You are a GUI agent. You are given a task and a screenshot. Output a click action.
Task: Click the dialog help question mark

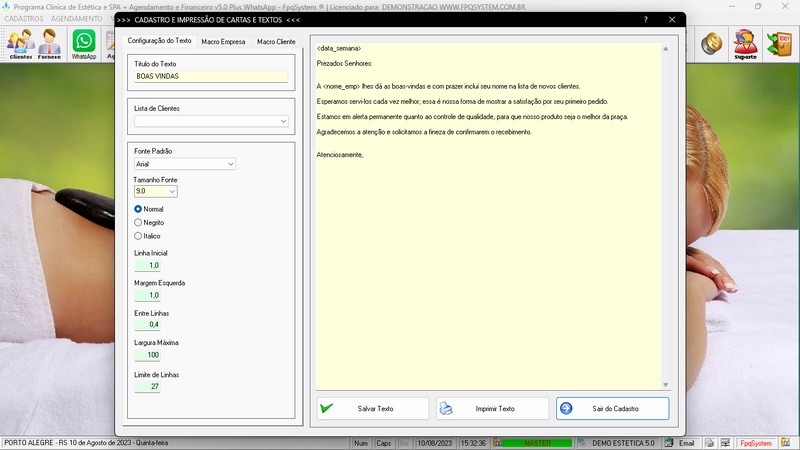[x=645, y=19]
